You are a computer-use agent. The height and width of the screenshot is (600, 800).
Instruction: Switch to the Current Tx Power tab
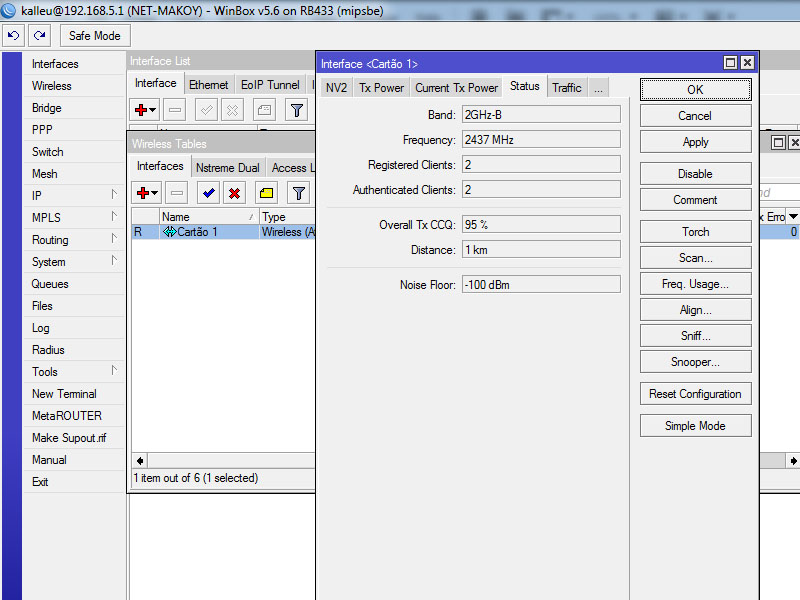[456, 88]
